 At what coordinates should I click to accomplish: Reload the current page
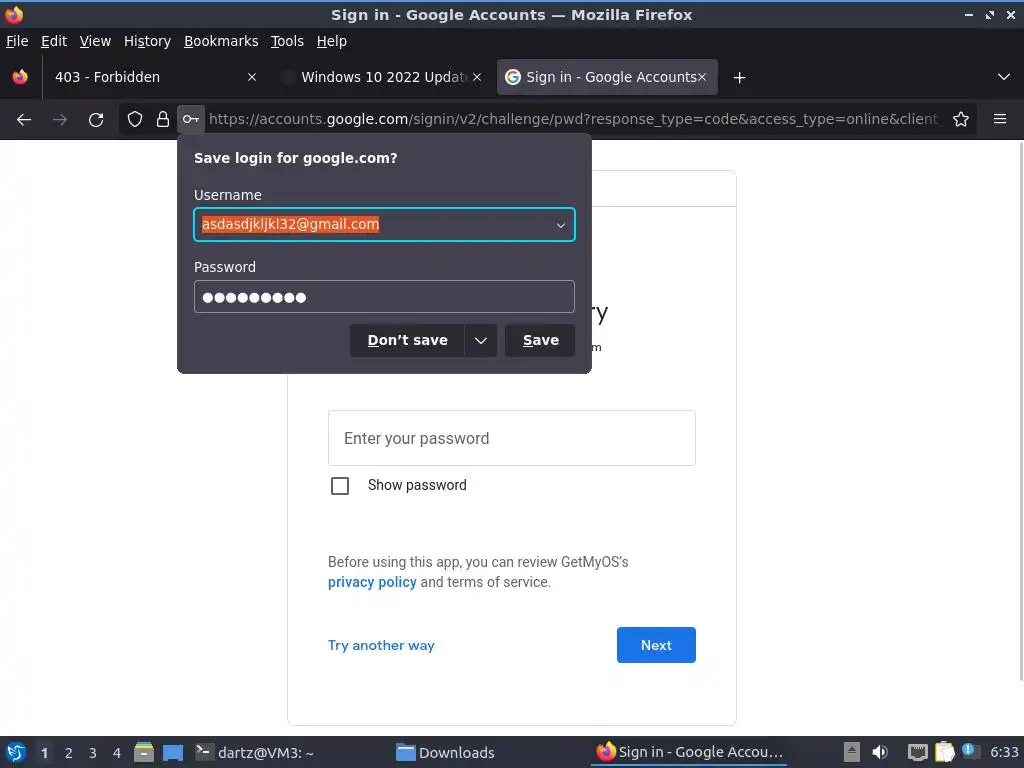pyautogui.click(x=96, y=120)
